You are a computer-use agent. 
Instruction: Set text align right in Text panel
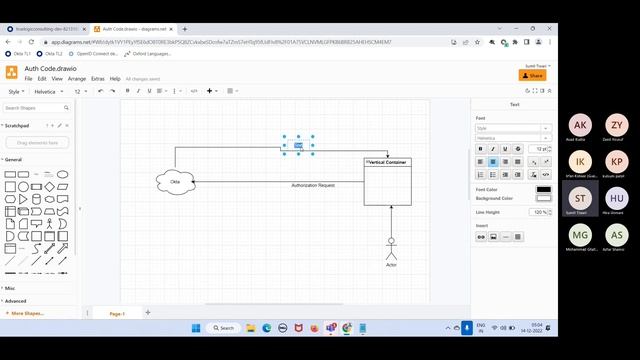tap(505, 162)
